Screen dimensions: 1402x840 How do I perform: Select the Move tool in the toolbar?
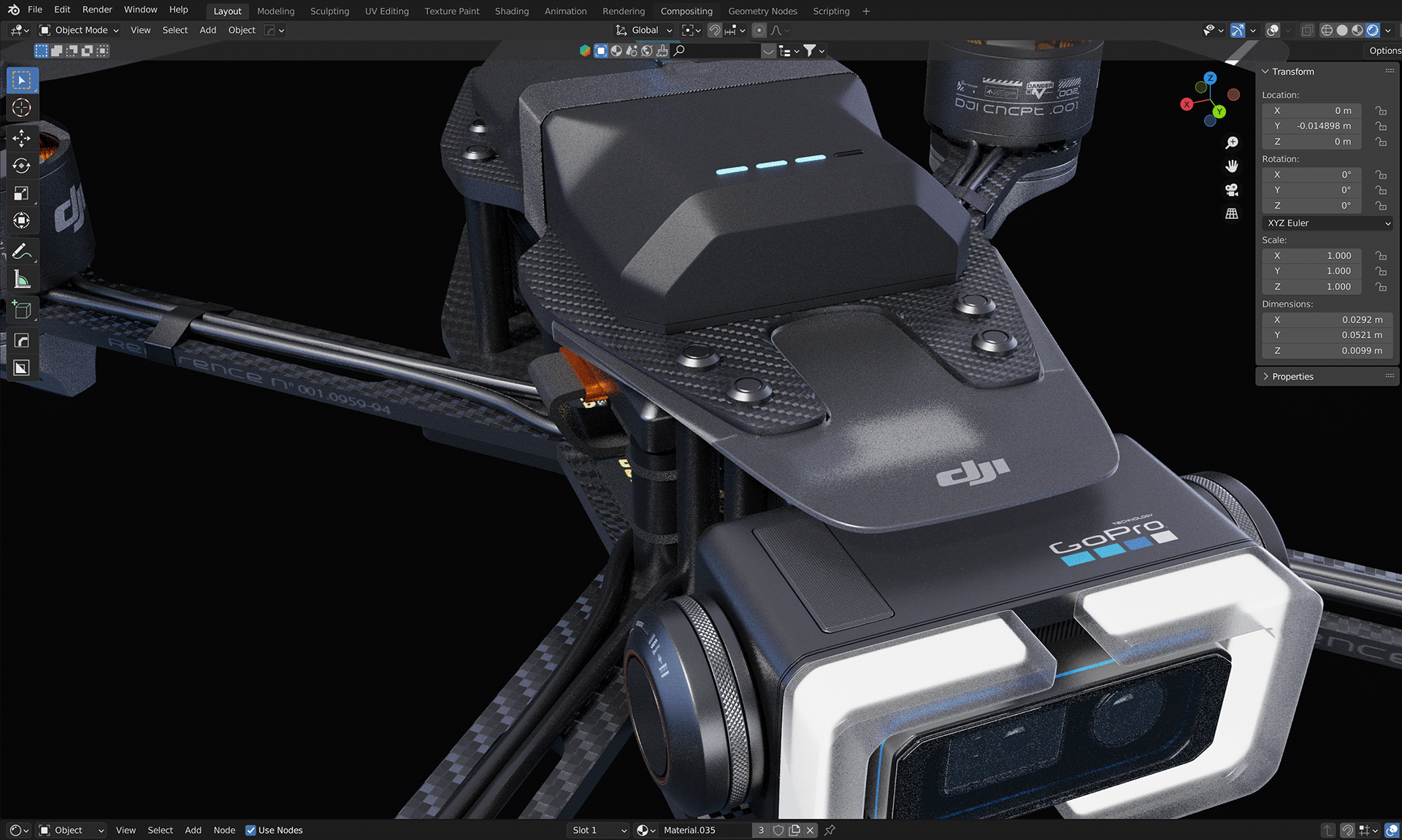(x=22, y=138)
